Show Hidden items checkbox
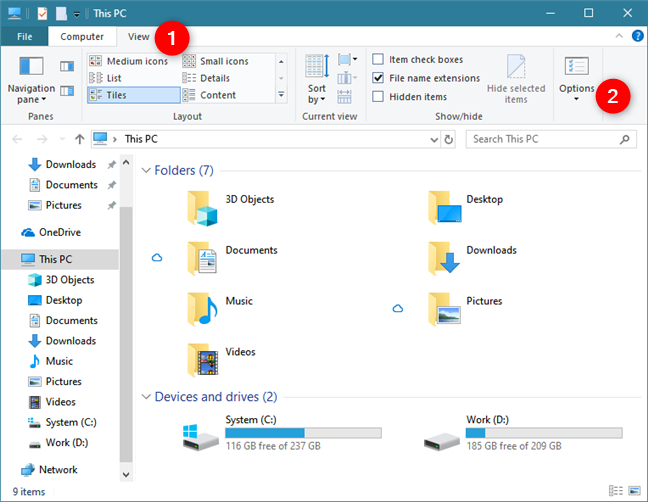This screenshot has width=648, height=502. (379, 96)
